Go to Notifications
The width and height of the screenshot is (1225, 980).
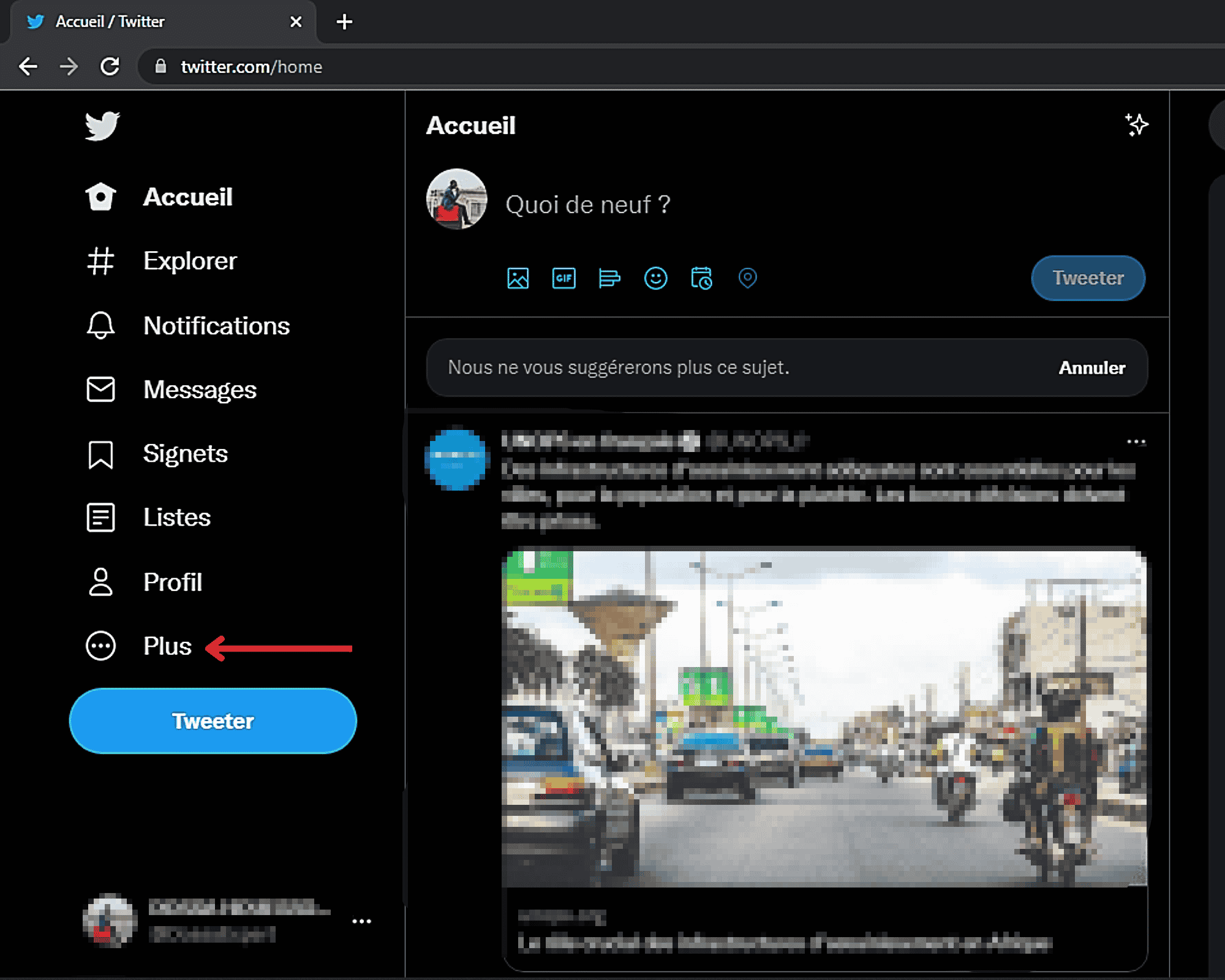188,326
